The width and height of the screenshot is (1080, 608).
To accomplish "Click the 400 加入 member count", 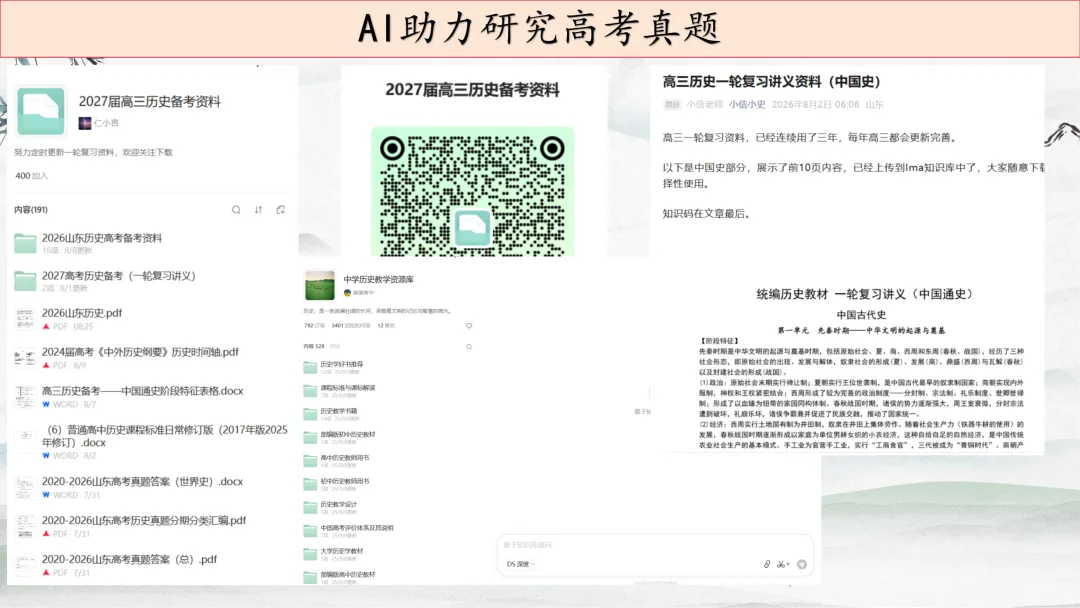I will tap(32, 176).
